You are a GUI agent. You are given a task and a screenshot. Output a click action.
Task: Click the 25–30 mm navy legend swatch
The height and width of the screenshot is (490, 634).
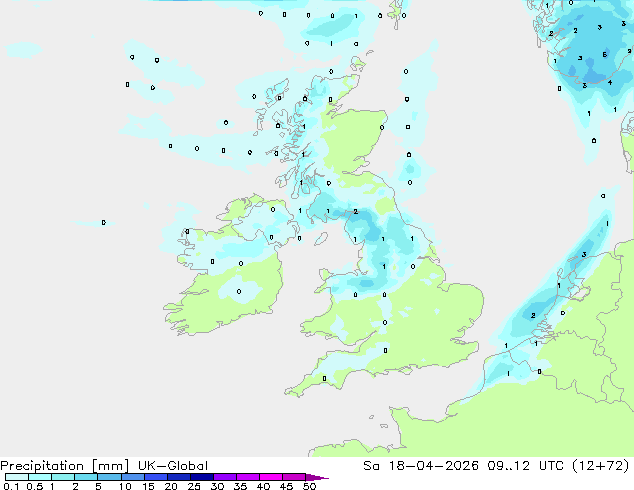pos(201,477)
